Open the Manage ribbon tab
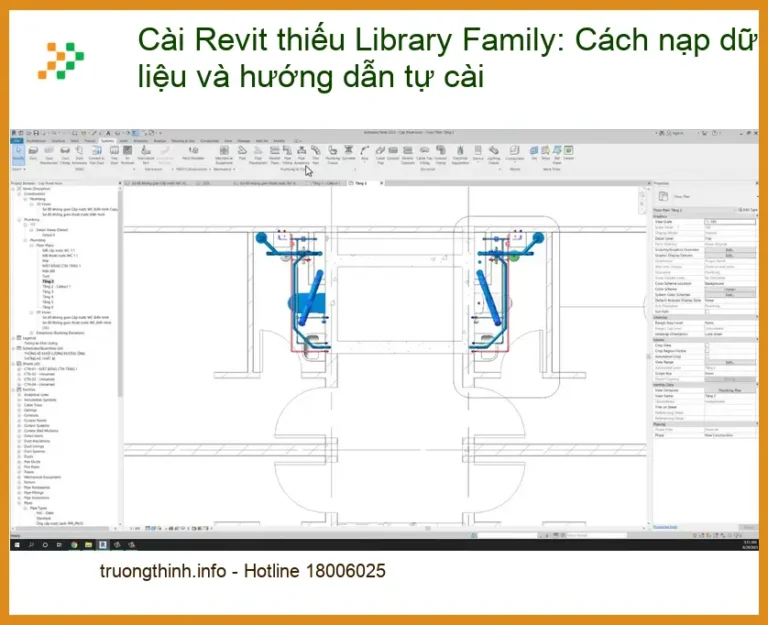 tap(243, 141)
